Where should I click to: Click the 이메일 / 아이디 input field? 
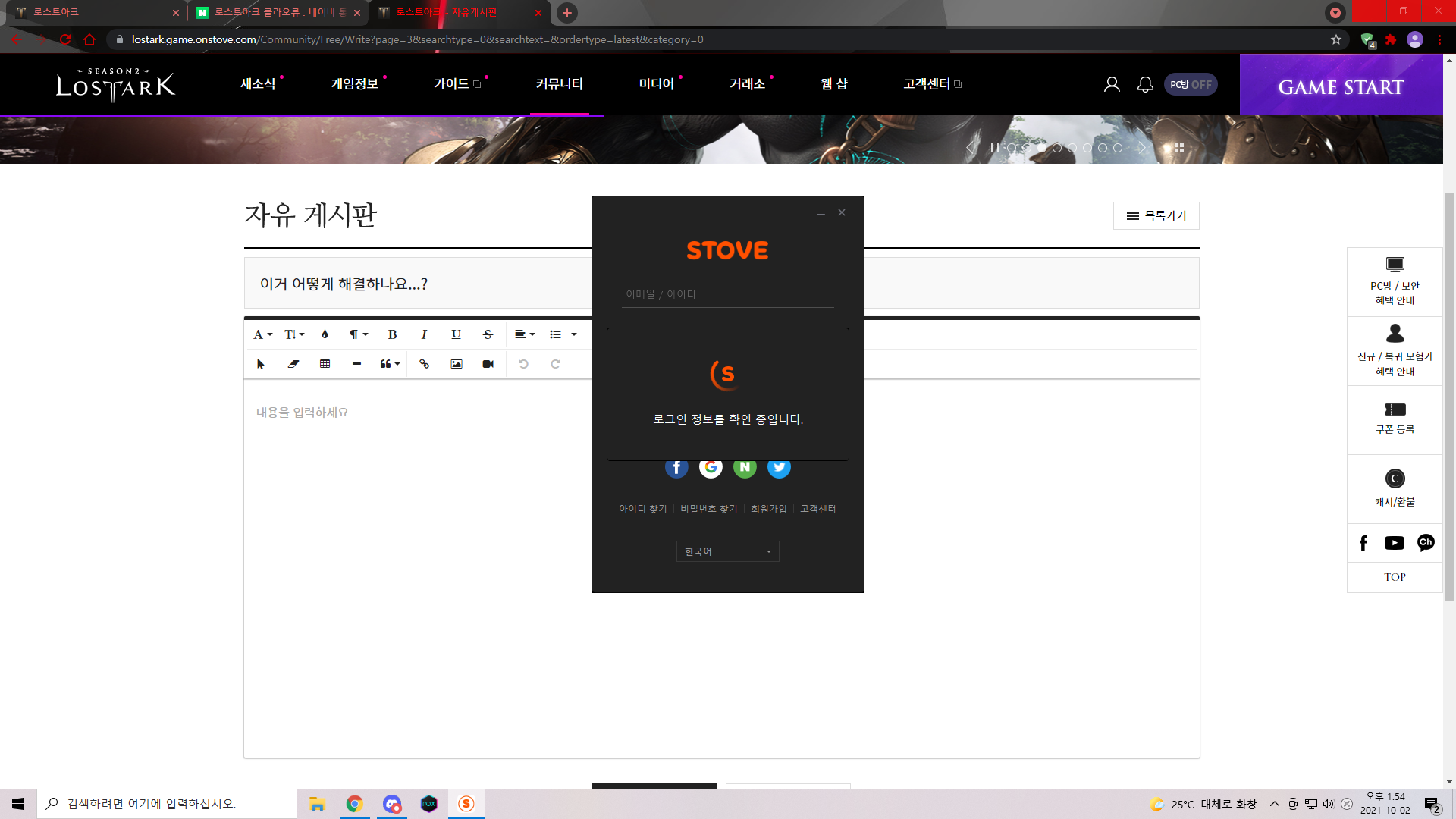click(727, 294)
